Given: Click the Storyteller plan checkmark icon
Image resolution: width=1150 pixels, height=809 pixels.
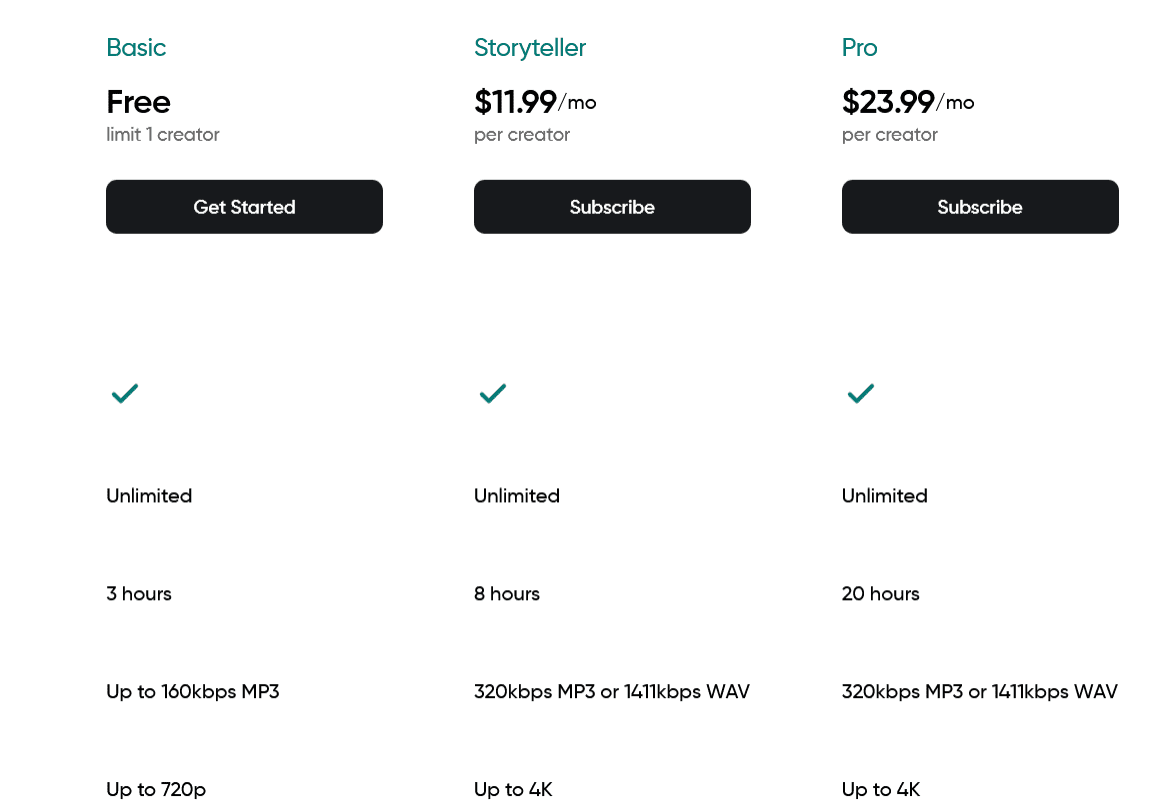Looking at the screenshot, I should [493, 393].
